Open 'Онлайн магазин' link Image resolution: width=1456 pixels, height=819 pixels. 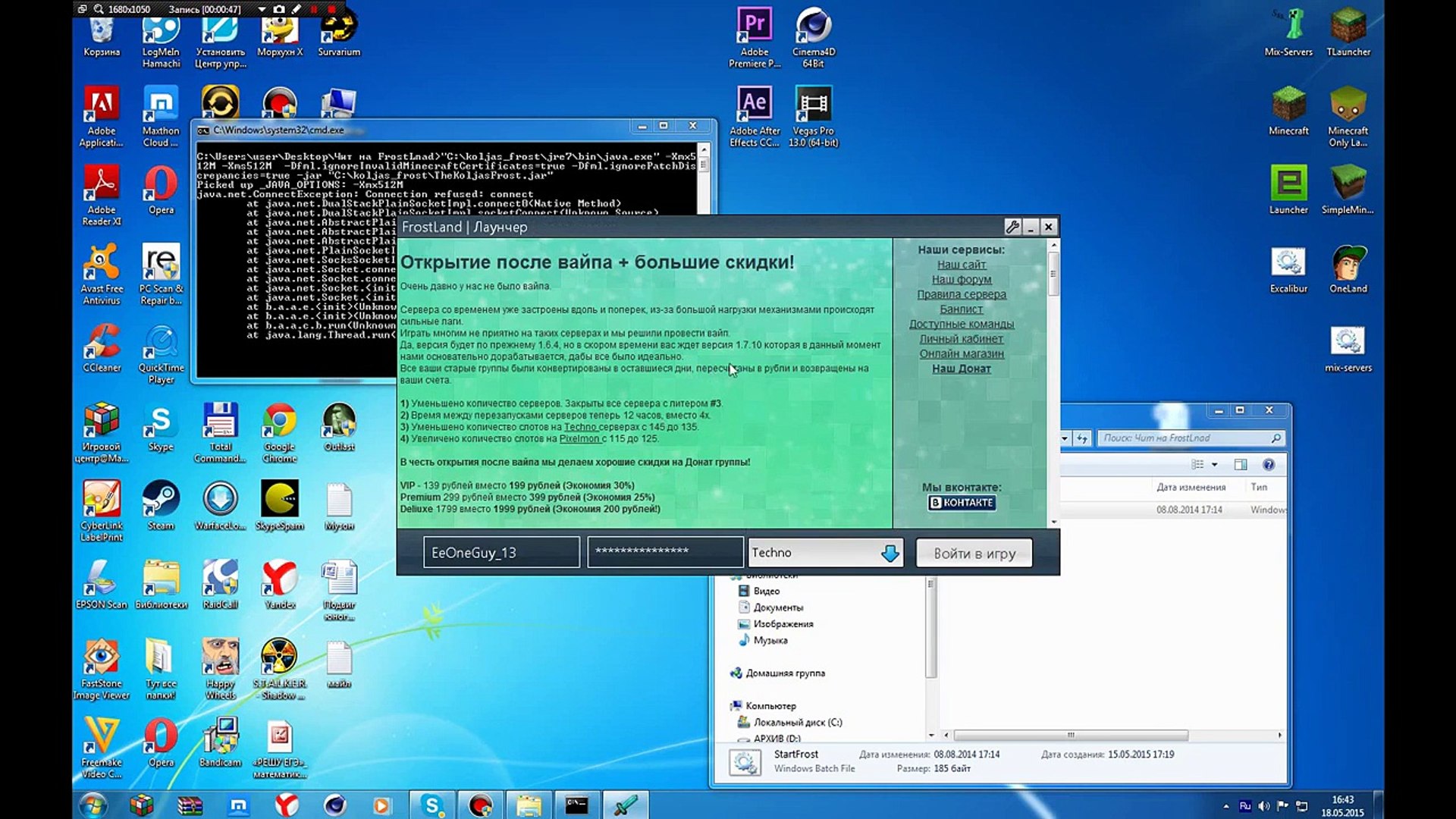point(961,353)
